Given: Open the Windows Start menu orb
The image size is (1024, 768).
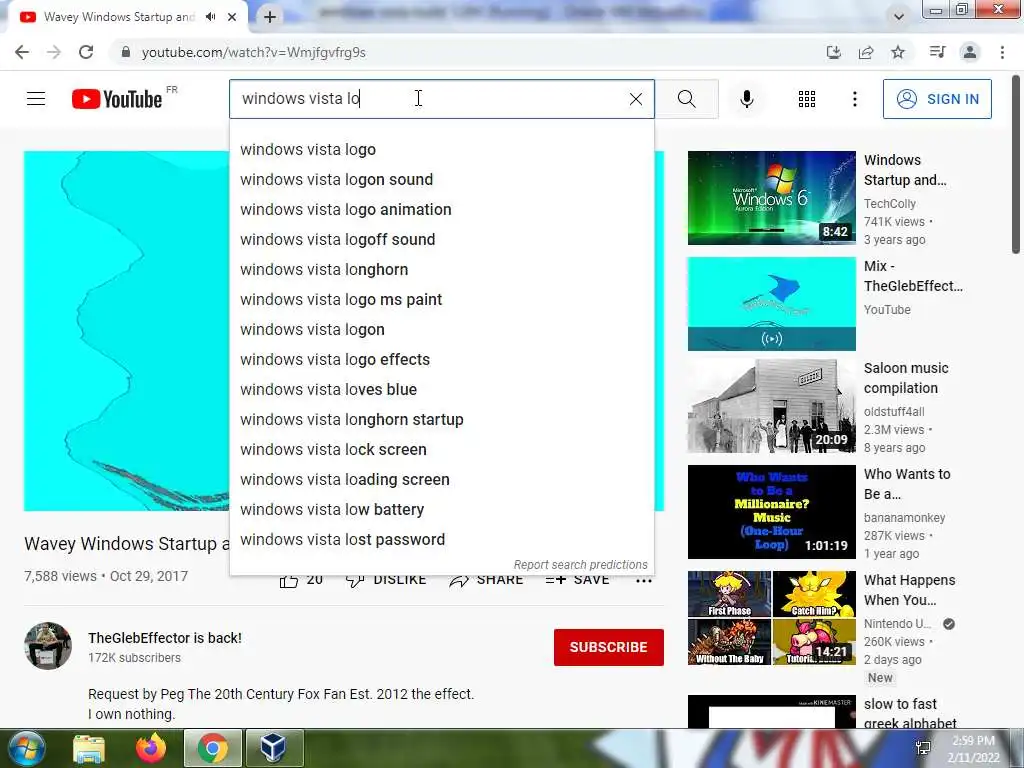Looking at the screenshot, I should pos(25,748).
